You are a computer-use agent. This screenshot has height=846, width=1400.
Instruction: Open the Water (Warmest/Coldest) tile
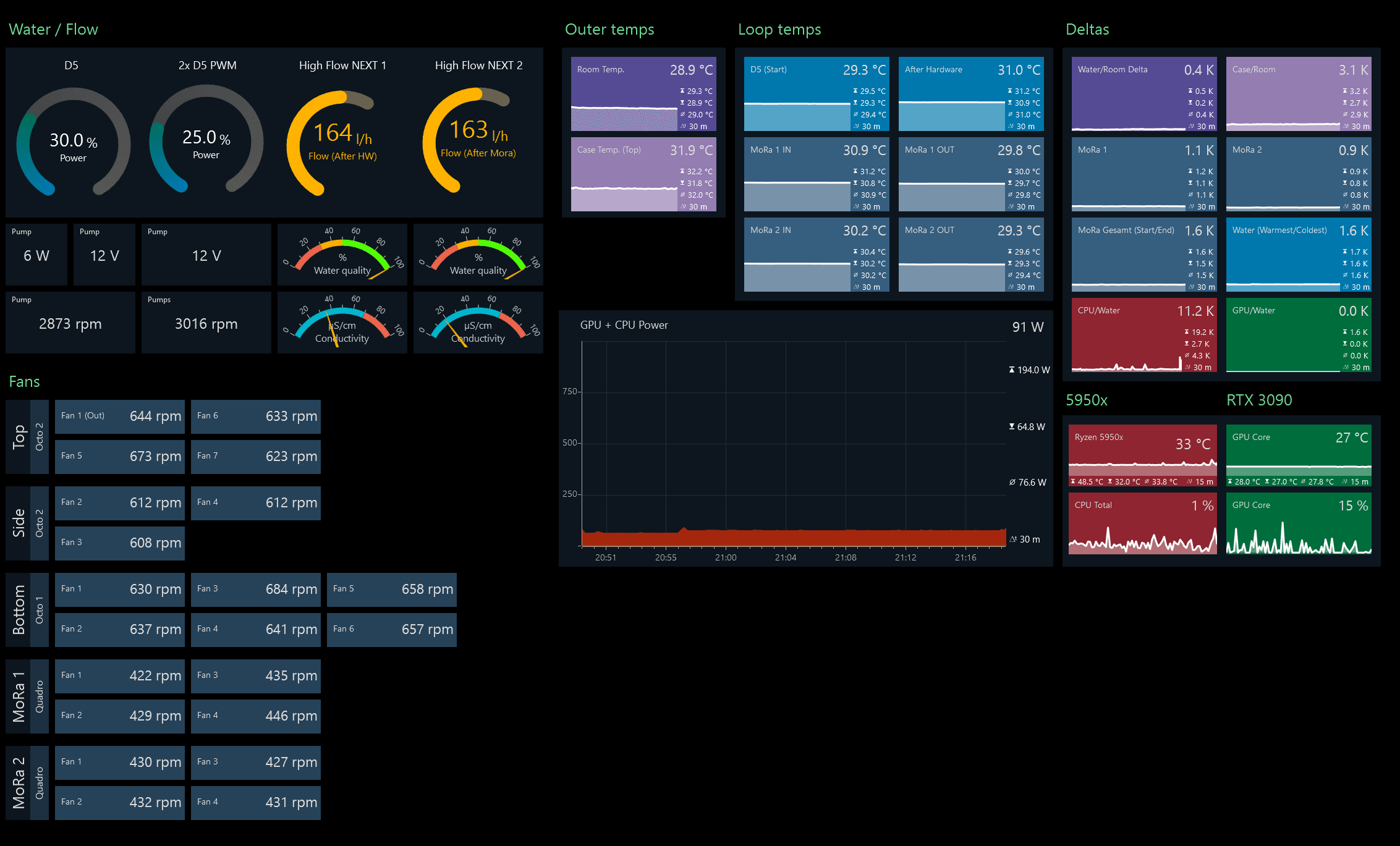pos(1299,255)
